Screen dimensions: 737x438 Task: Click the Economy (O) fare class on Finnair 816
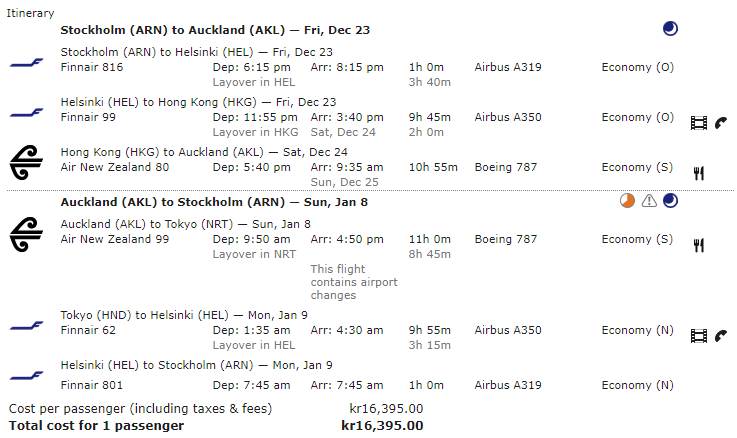tap(638, 67)
